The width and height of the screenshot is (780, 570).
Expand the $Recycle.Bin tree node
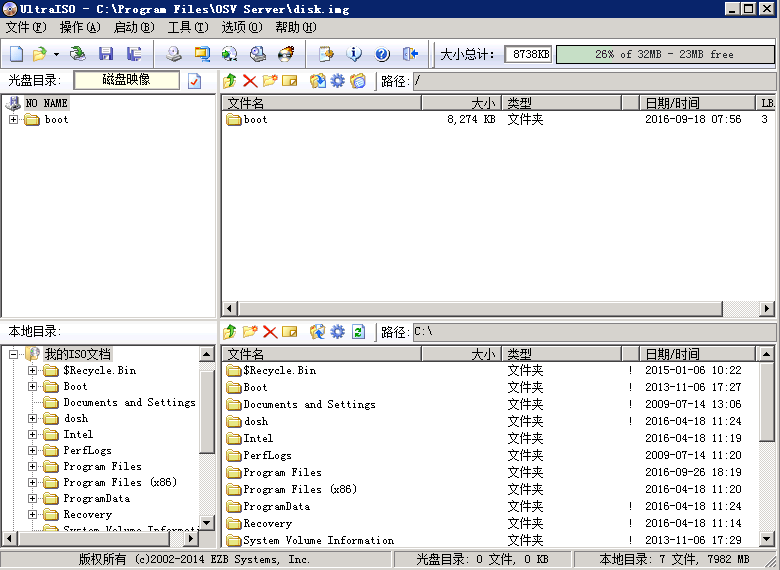pos(32,371)
